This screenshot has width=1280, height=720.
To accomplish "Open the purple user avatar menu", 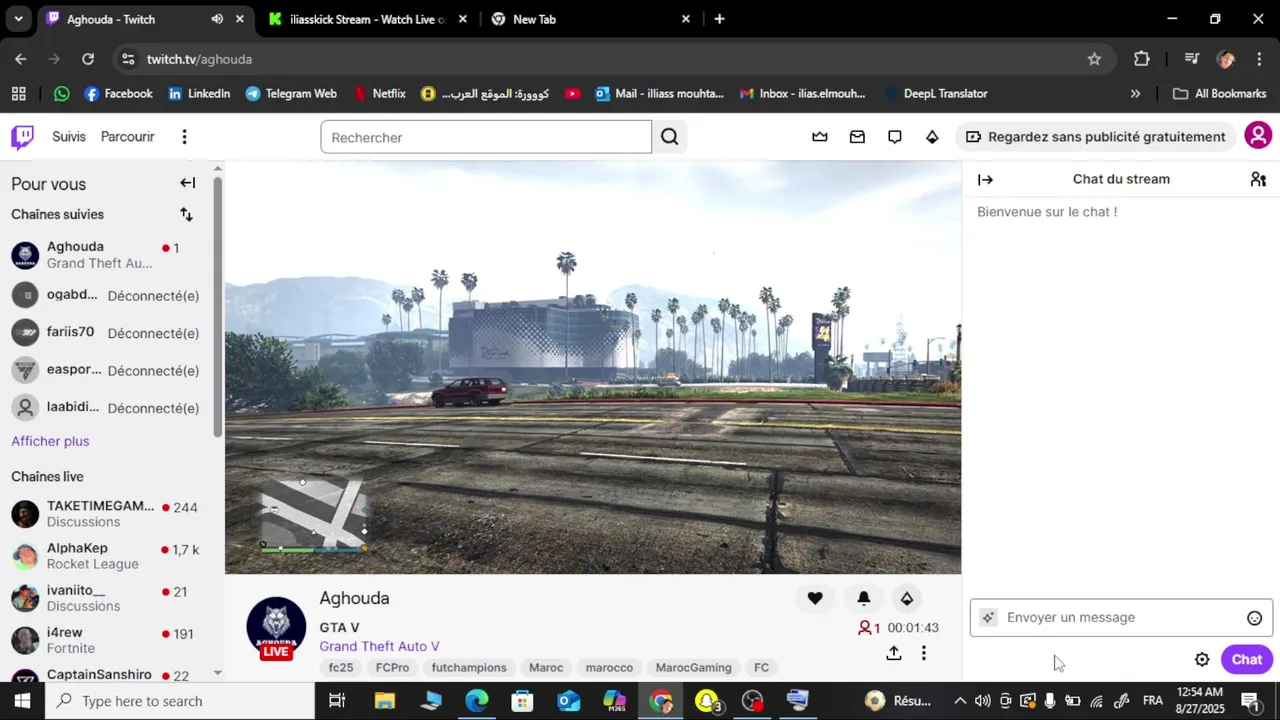I will tap(1258, 136).
